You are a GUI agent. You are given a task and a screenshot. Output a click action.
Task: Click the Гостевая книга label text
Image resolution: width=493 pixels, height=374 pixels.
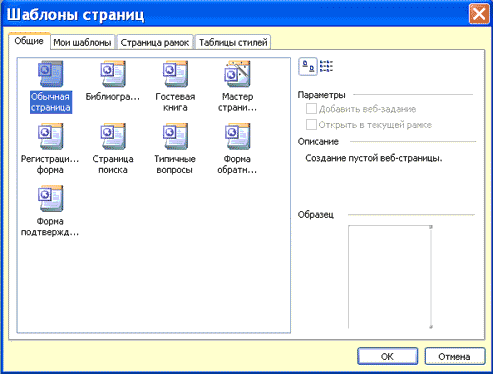tap(175, 102)
